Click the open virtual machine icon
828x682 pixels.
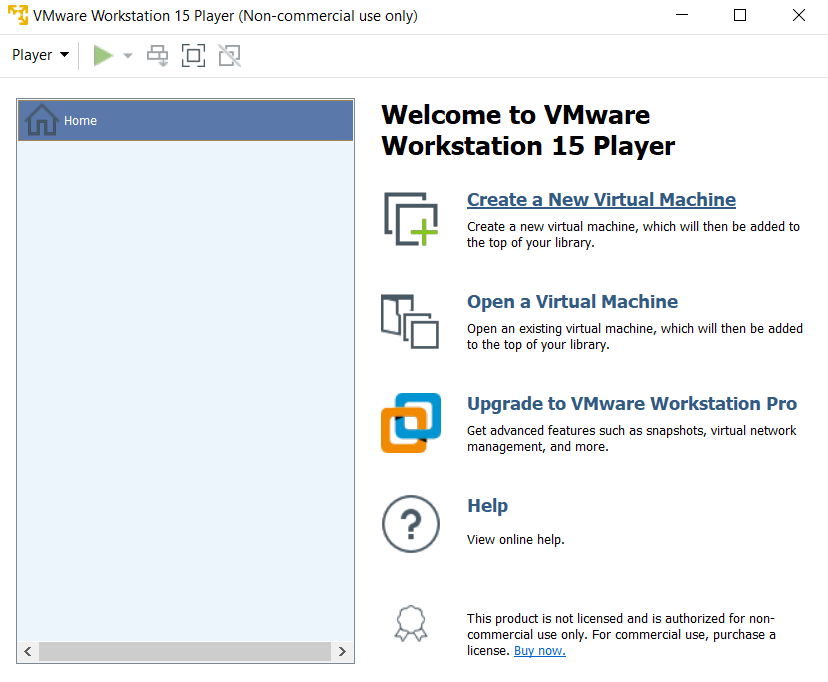410,321
